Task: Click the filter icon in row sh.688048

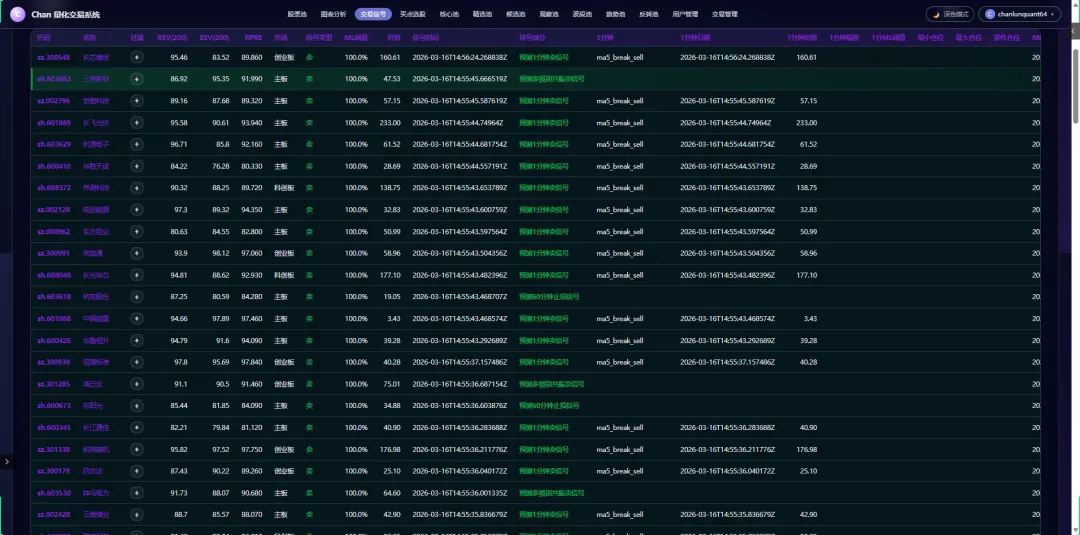Action: pyautogui.click(x=136, y=275)
